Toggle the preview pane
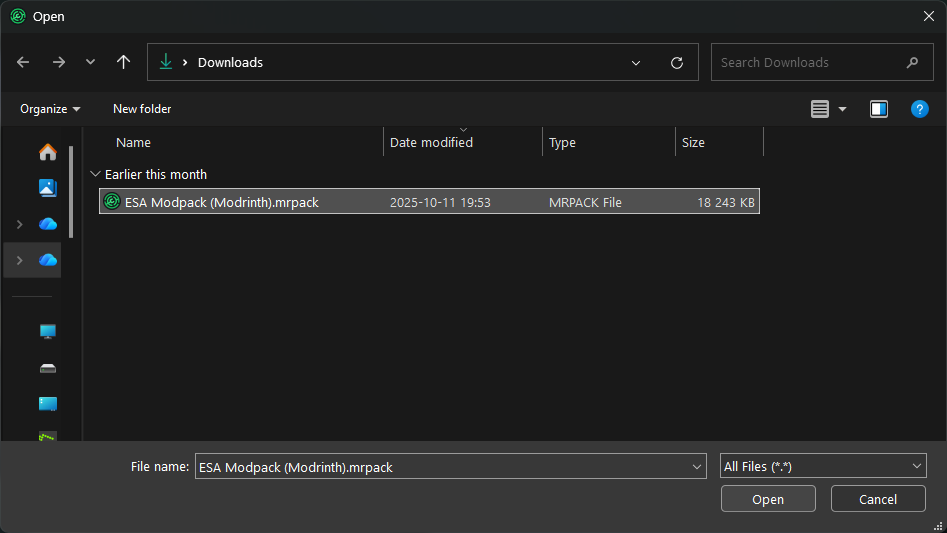Viewport: 947px width, 533px height. pos(879,109)
